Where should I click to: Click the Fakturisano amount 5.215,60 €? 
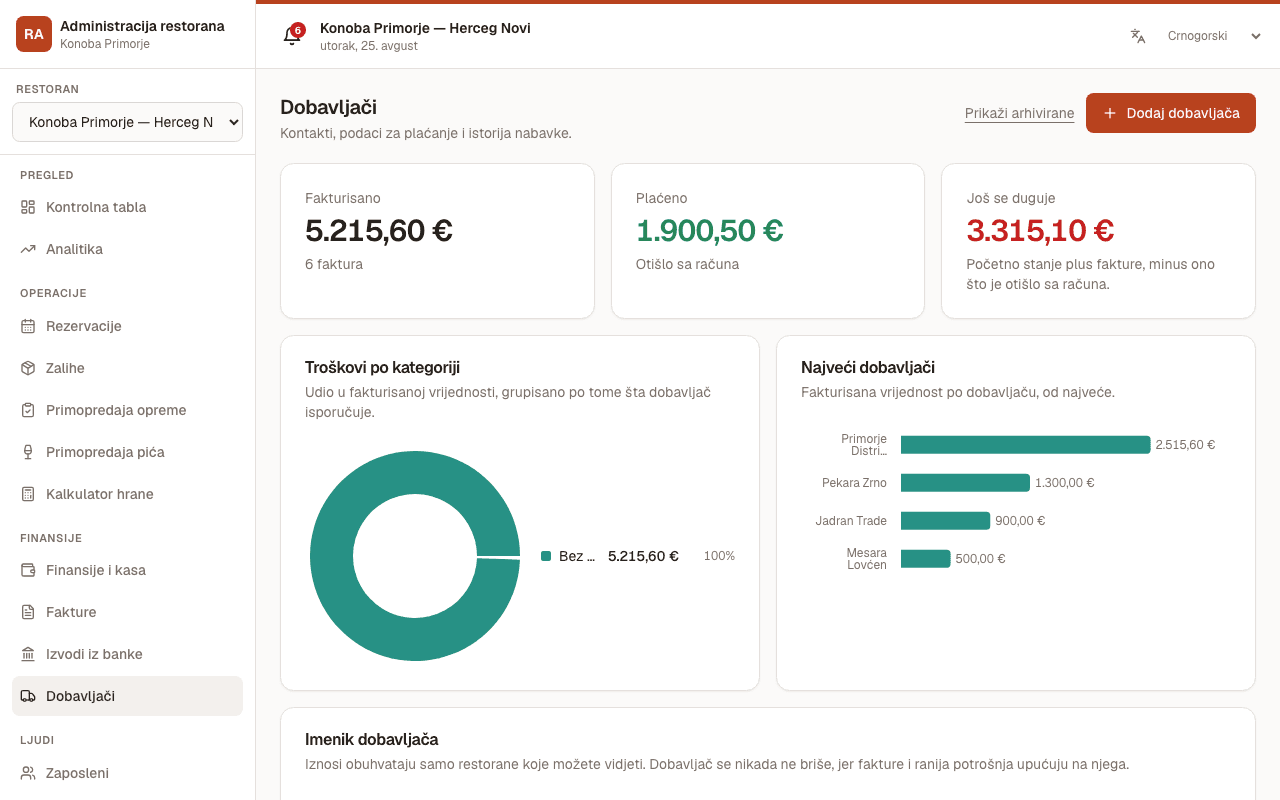click(x=379, y=231)
